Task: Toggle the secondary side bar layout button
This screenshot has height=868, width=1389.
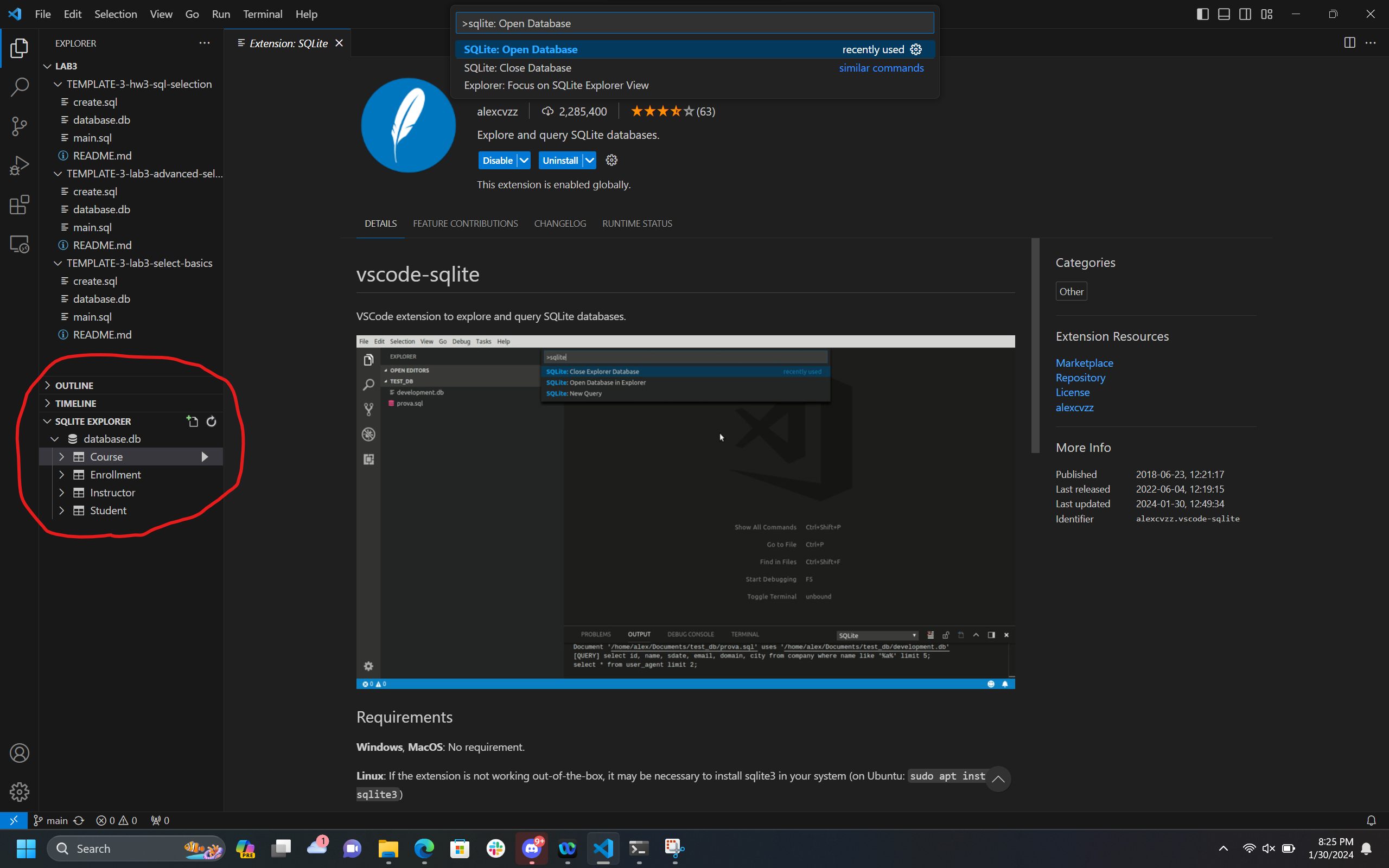Action: click(x=1245, y=14)
